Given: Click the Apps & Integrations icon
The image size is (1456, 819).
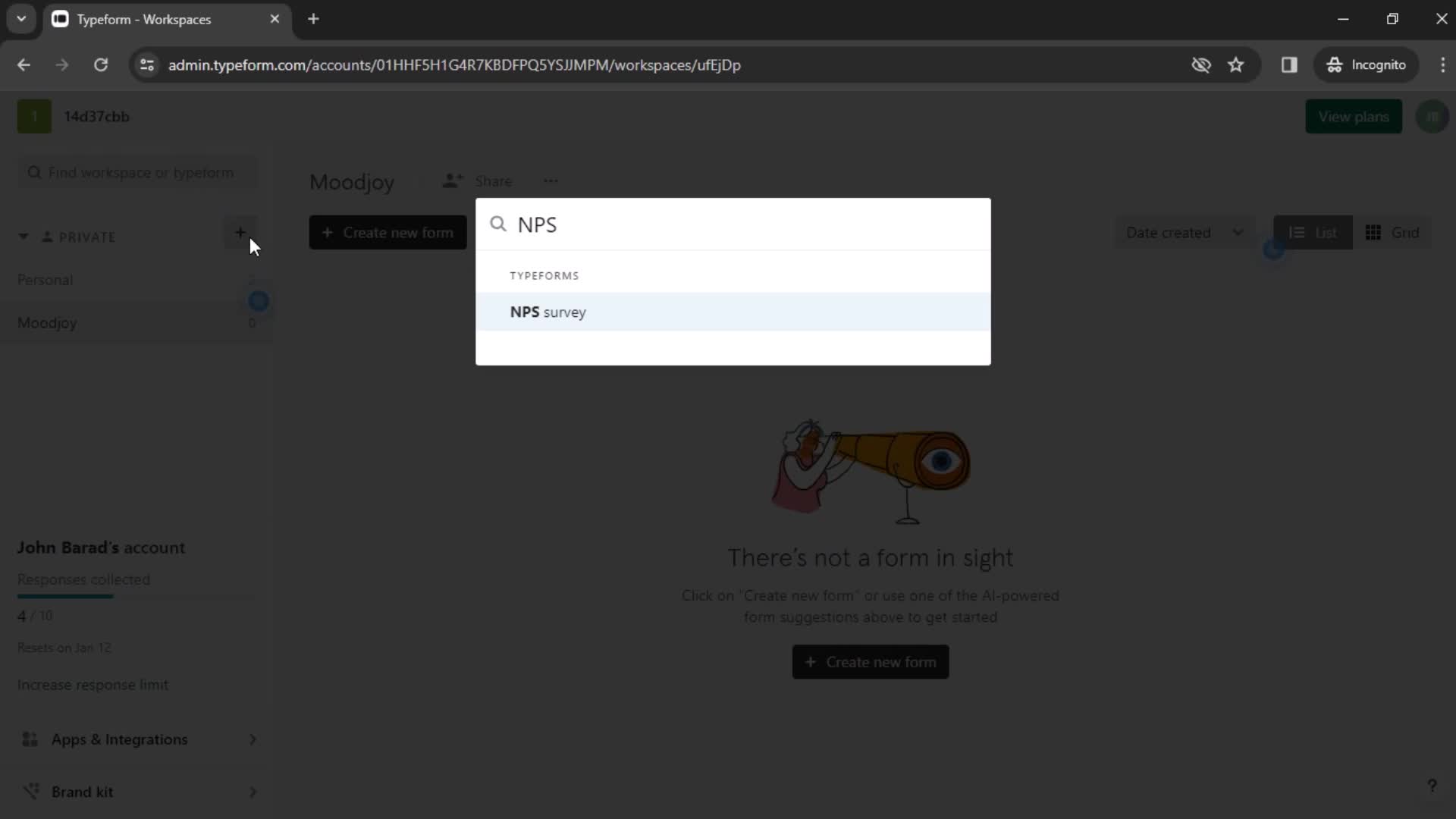Looking at the screenshot, I should [x=29, y=739].
